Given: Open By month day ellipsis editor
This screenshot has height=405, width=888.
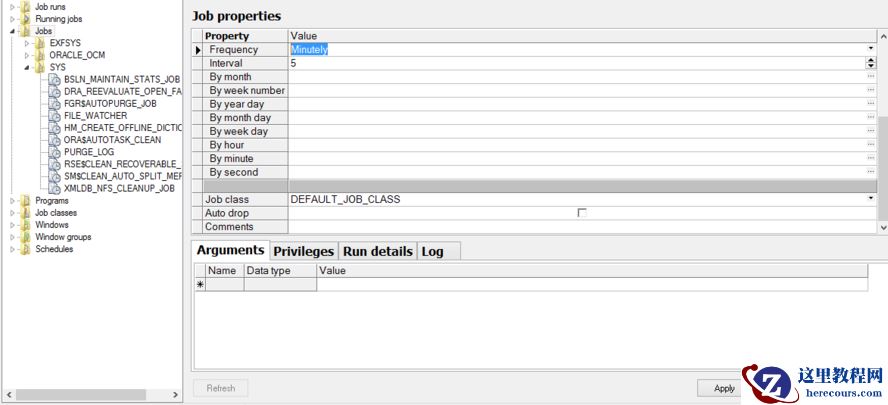Looking at the screenshot, I should coord(871,117).
